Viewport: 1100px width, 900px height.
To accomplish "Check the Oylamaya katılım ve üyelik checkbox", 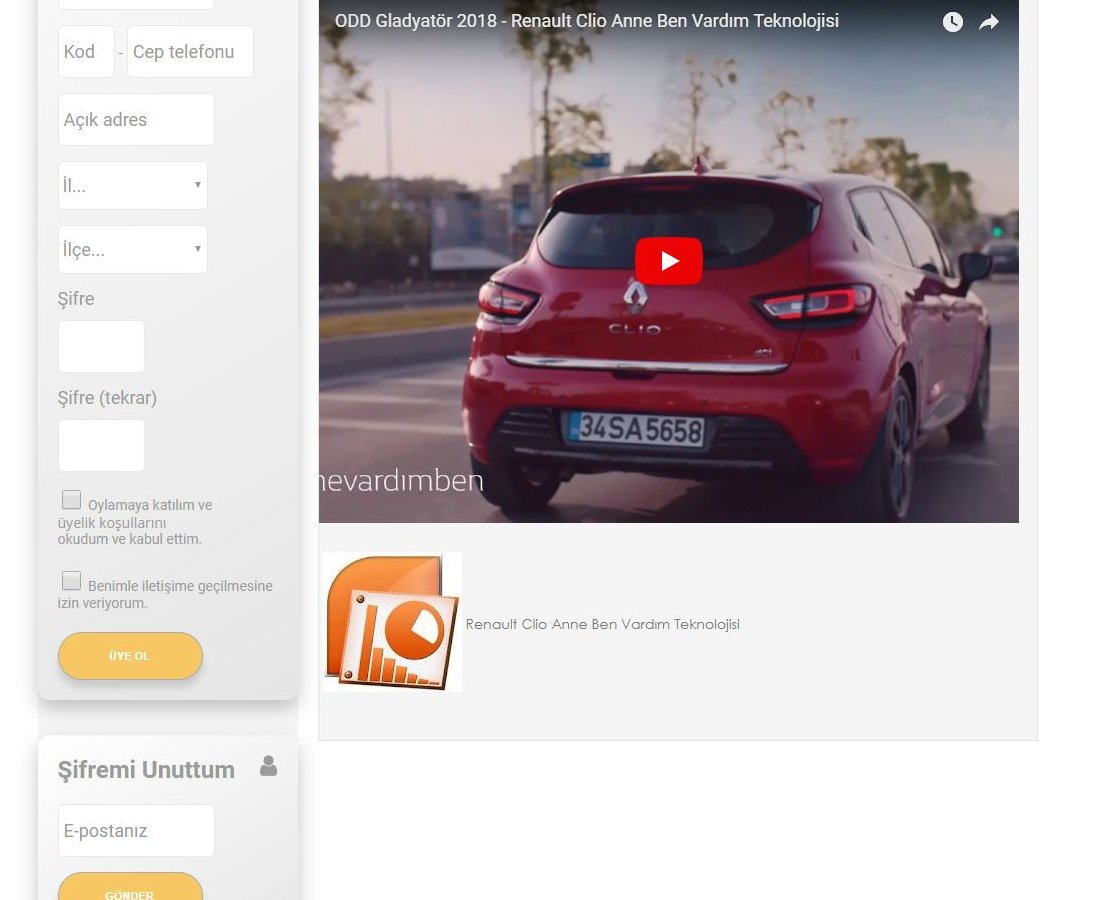I will click(x=71, y=499).
